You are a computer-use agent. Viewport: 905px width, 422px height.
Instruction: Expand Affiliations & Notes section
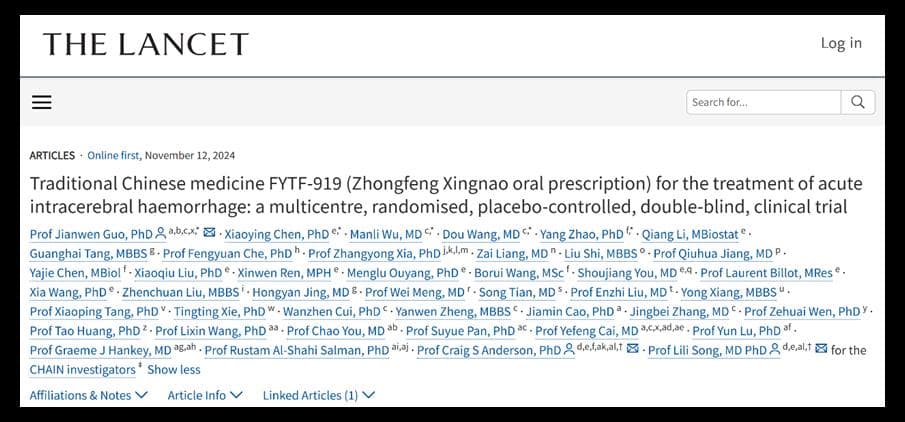tap(88, 395)
